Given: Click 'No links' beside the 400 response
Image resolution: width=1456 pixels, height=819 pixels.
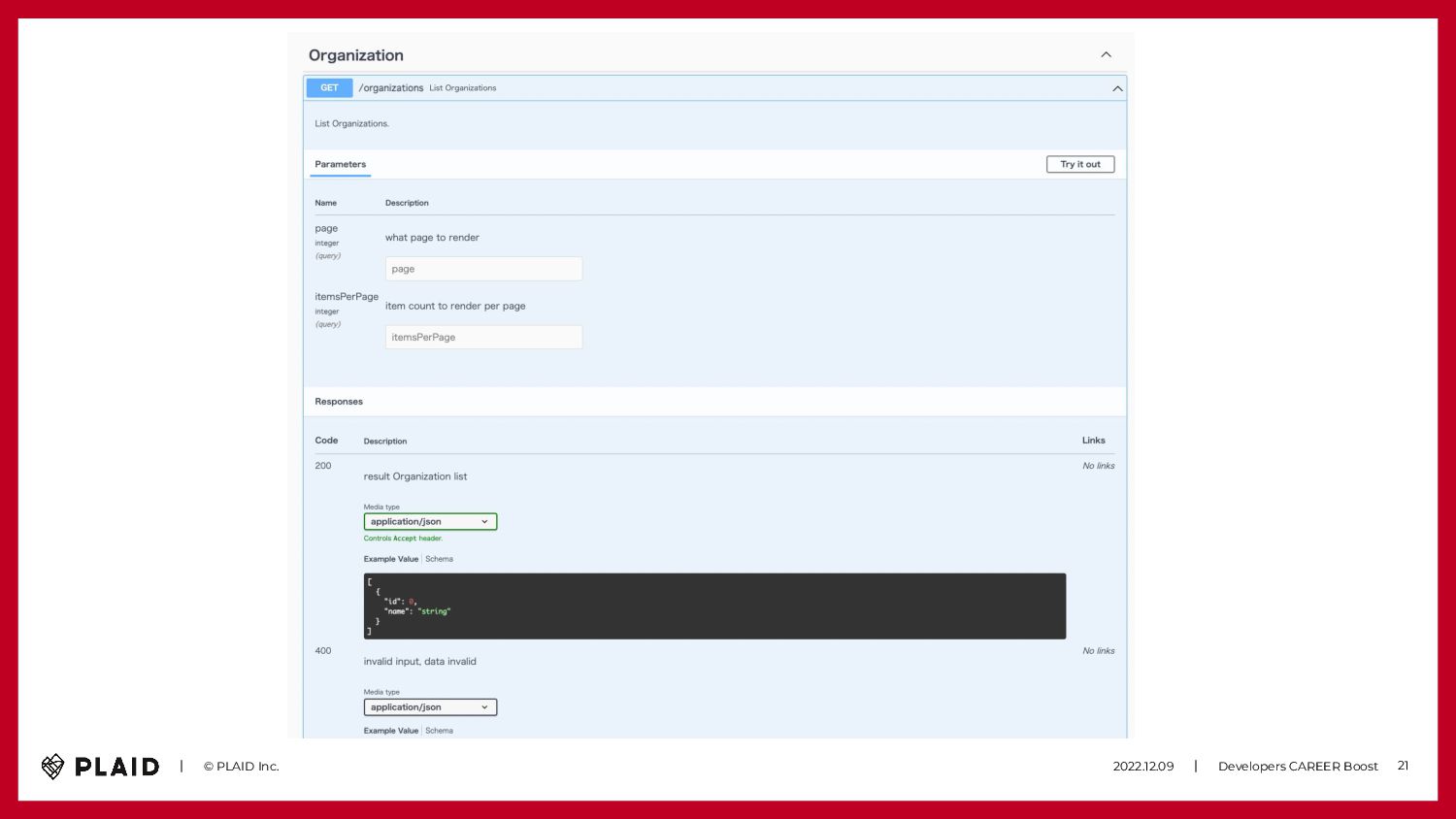Looking at the screenshot, I should click(1099, 651).
